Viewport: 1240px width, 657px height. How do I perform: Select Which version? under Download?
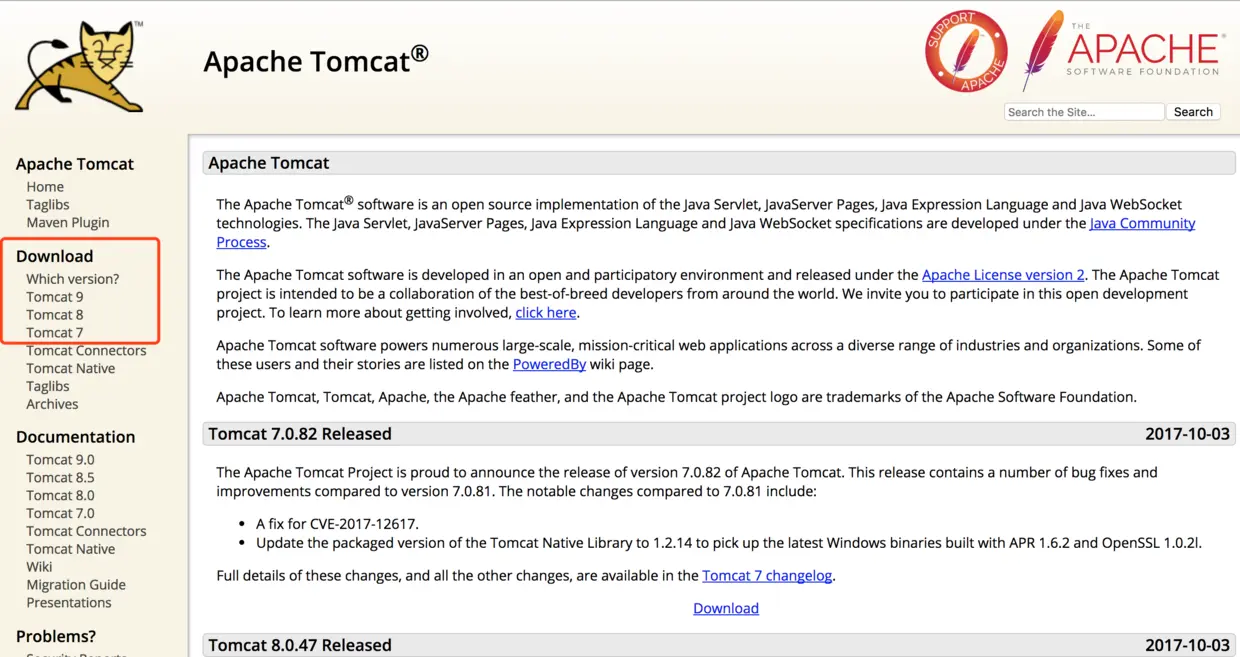(x=72, y=279)
